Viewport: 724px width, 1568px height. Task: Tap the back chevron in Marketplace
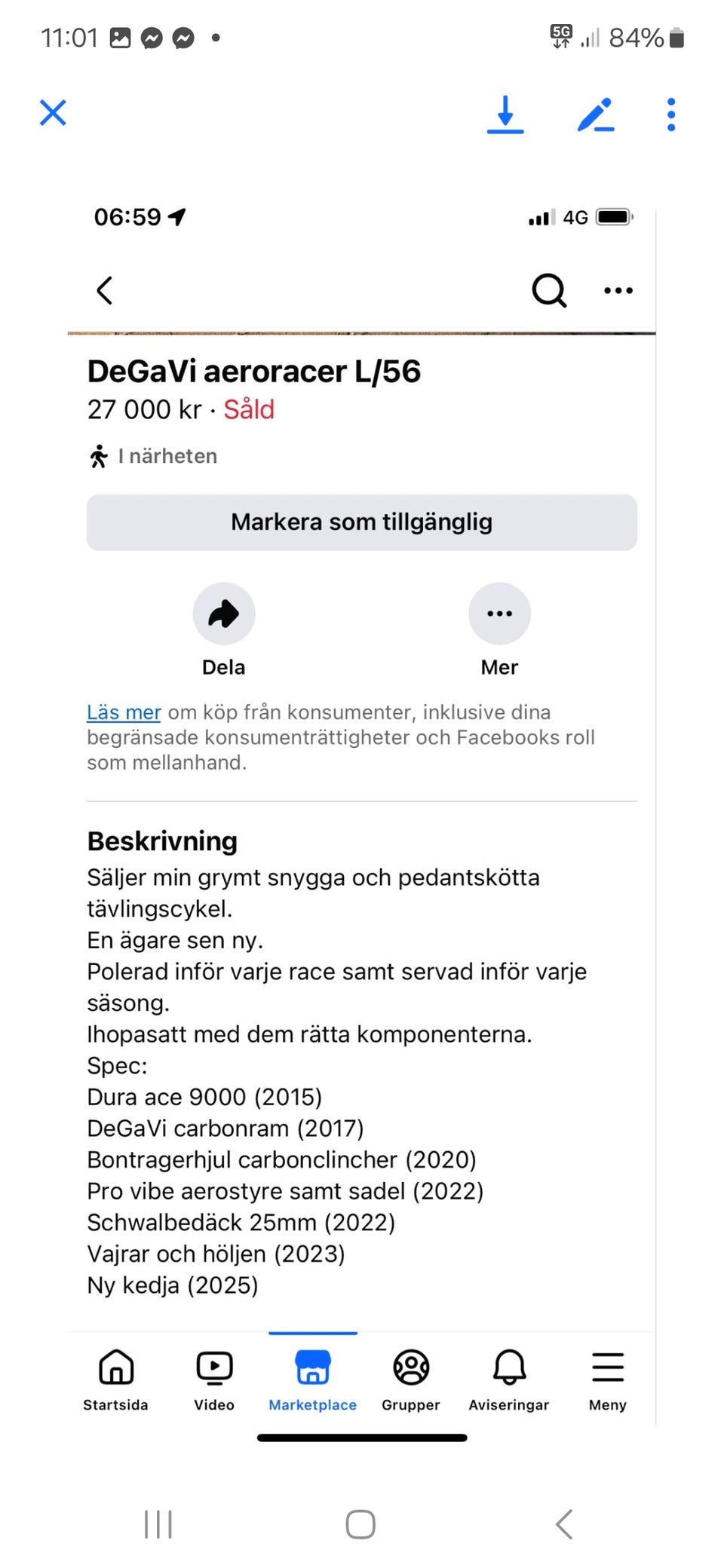click(105, 290)
